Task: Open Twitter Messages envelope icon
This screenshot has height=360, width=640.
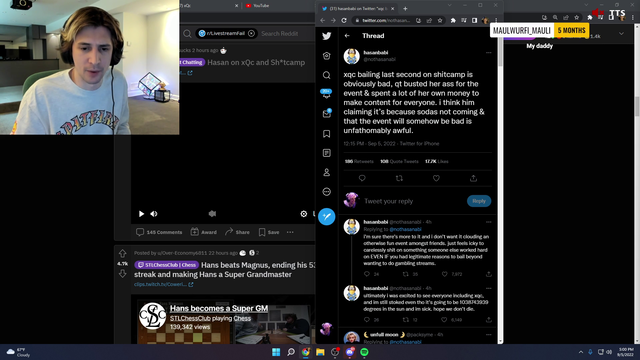Action: [327, 113]
